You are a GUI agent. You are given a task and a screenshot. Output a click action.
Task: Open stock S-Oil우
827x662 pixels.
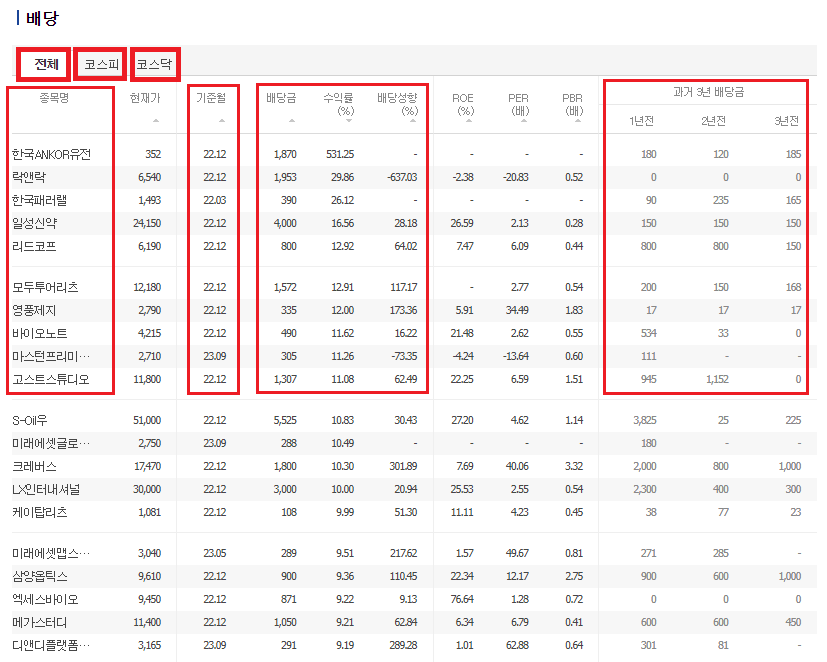(x=30, y=420)
